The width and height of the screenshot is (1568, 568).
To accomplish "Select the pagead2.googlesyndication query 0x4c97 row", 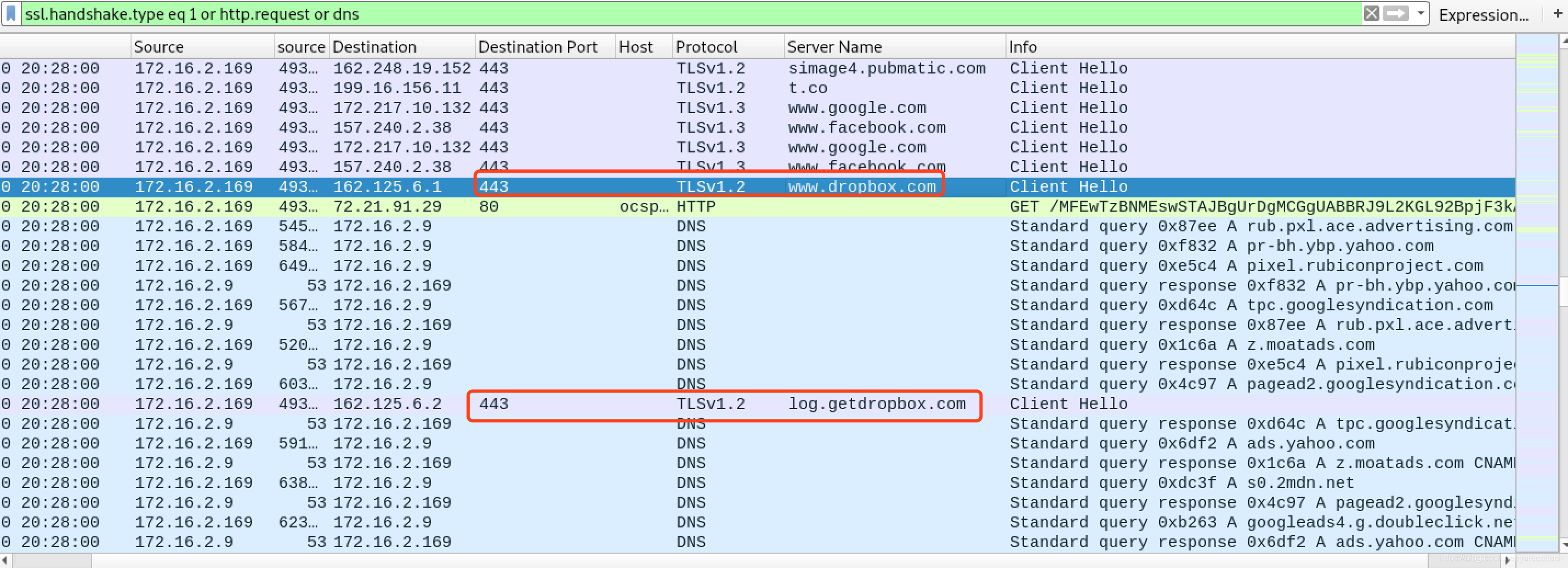I will click(x=757, y=384).
